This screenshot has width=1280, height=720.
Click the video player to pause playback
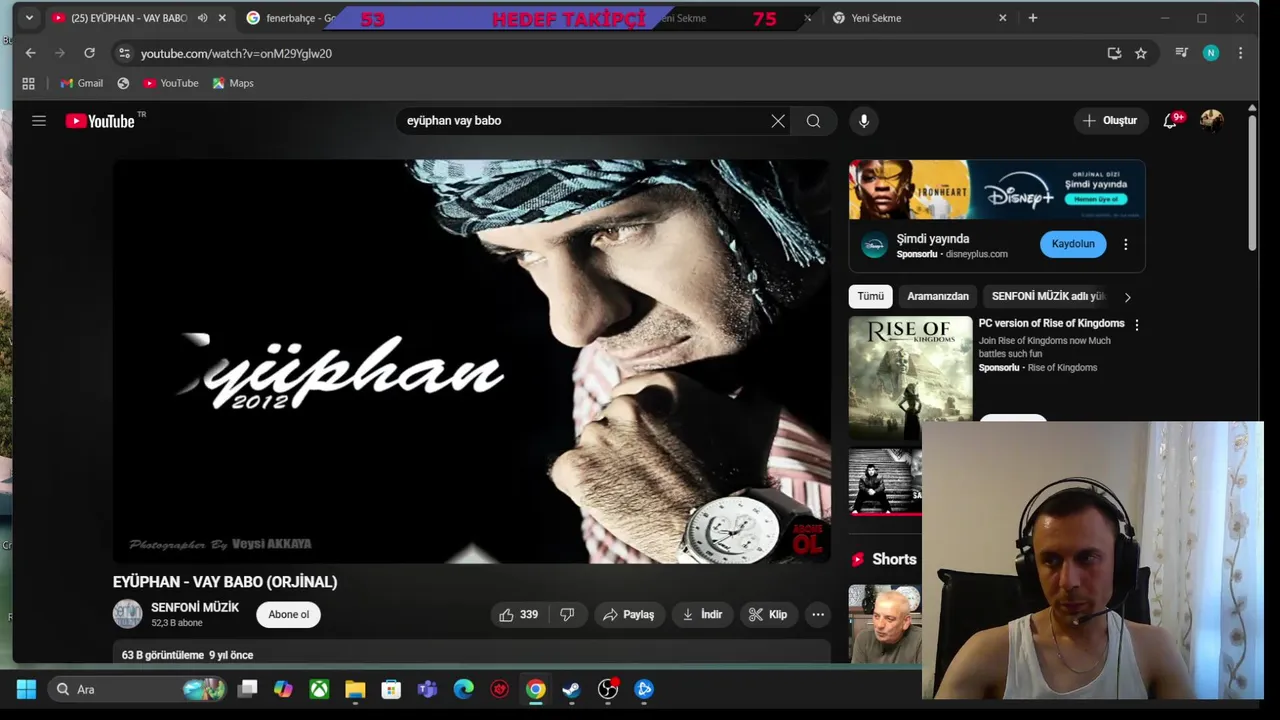point(471,361)
